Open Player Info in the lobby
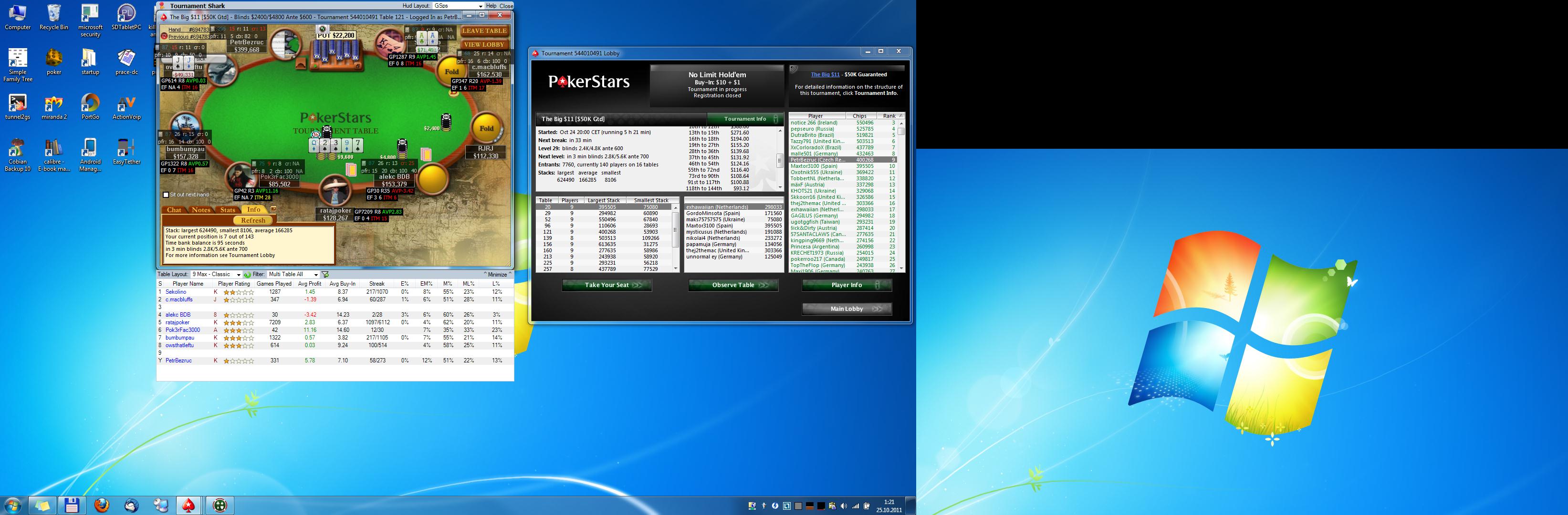Screen dimensions: 1568x515 [x=847, y=285]
